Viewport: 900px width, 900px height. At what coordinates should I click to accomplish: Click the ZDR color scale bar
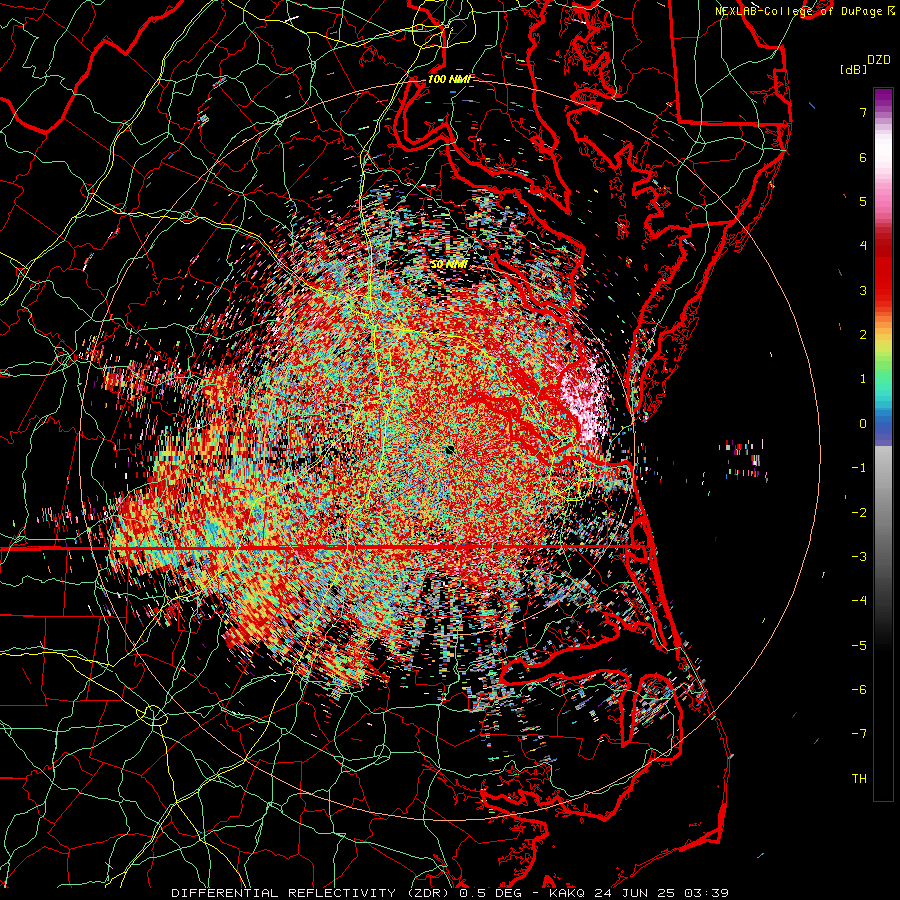[883, 444]
